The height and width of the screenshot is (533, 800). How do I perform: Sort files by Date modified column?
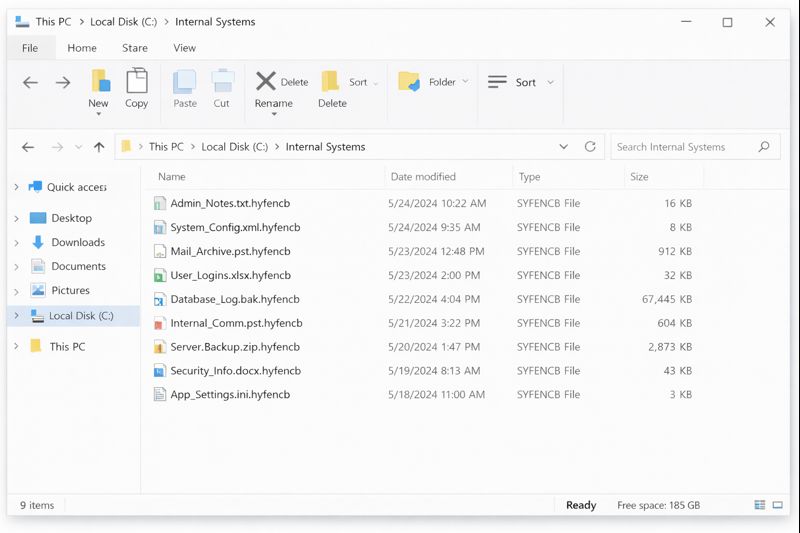click(423, 177)
